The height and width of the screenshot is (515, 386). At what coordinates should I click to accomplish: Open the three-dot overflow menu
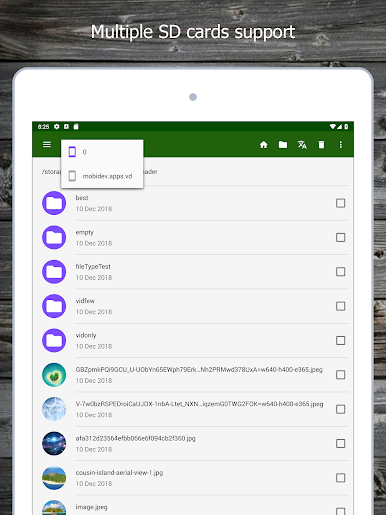point(341,144)
